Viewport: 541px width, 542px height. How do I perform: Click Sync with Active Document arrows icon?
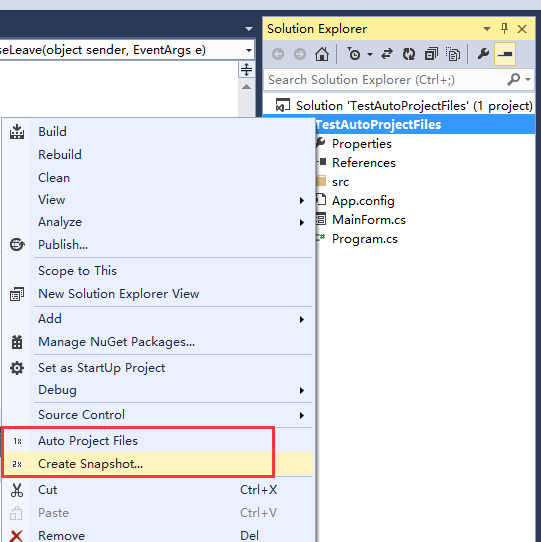(x=387, y=54)
